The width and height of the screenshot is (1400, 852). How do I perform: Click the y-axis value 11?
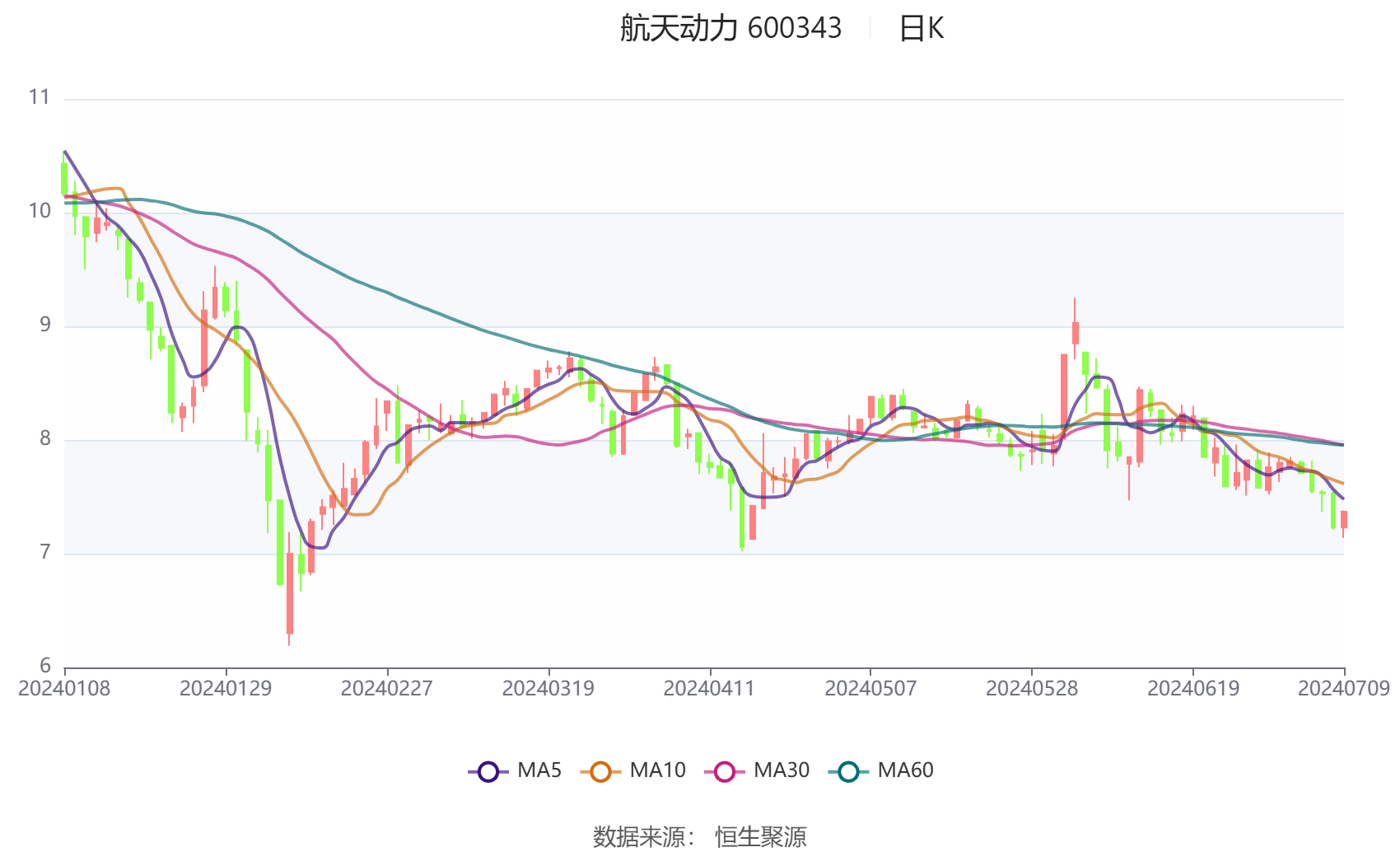point(40,97)
